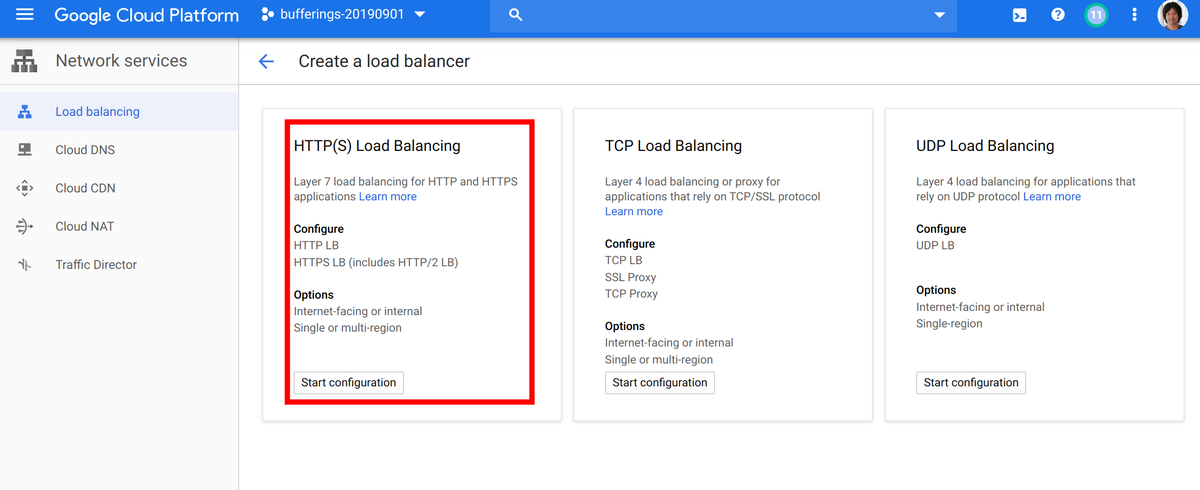Click the TCP LB text

tap(624, 260)
